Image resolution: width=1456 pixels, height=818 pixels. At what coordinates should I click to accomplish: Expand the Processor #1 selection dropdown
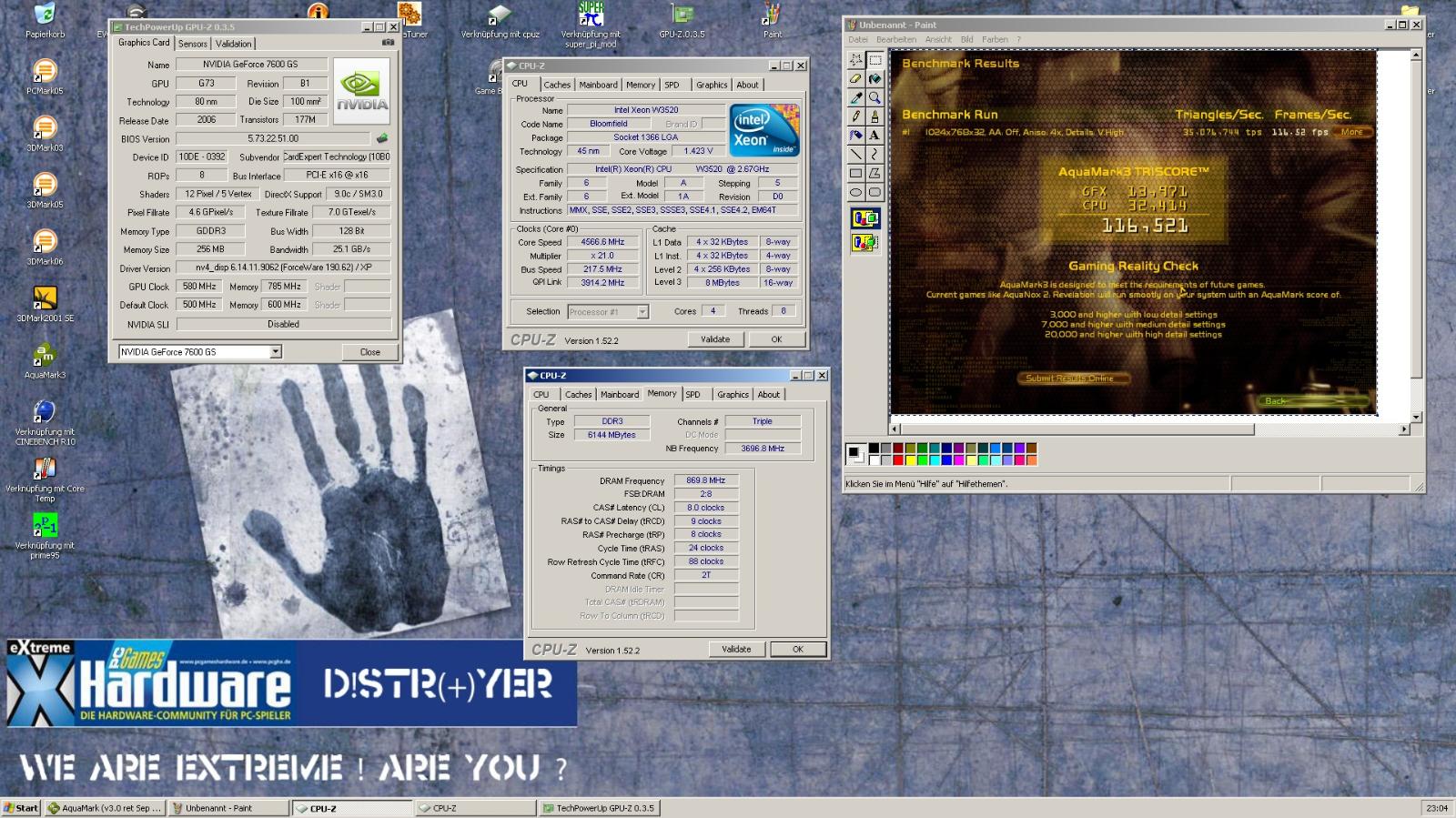642,311
